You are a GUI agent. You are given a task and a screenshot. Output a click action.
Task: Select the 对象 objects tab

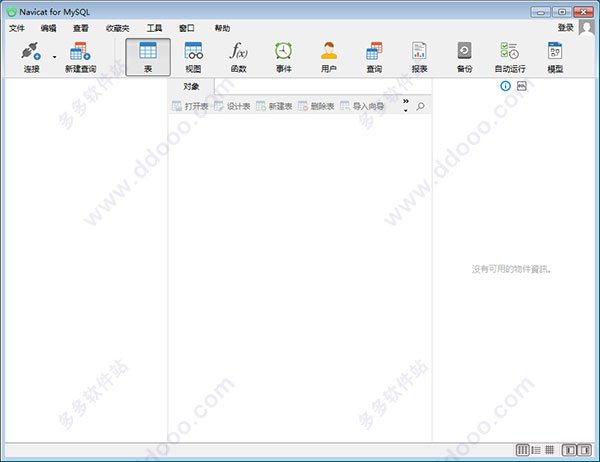pyautogui.click(x=191, y=87)
